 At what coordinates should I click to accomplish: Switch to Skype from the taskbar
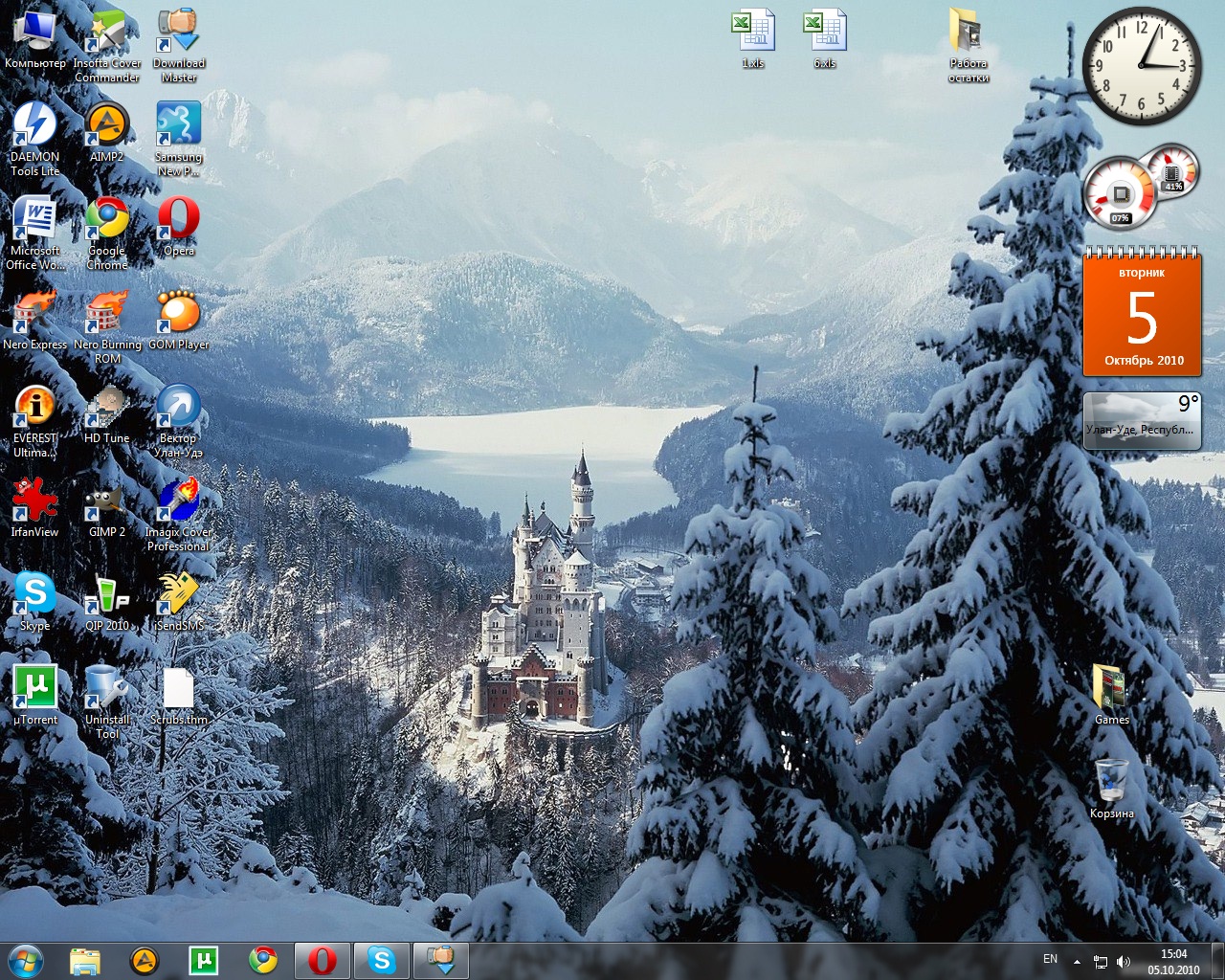(x=382, y=960)
